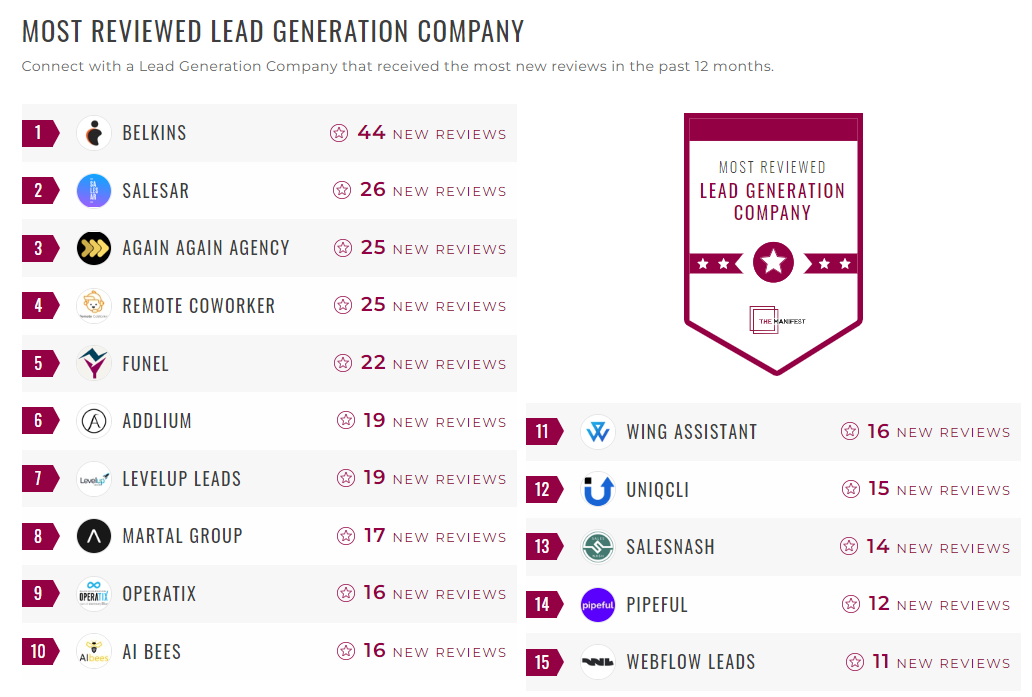Click the Belkins company logo
1032x697 pixels.
[93, 132]
